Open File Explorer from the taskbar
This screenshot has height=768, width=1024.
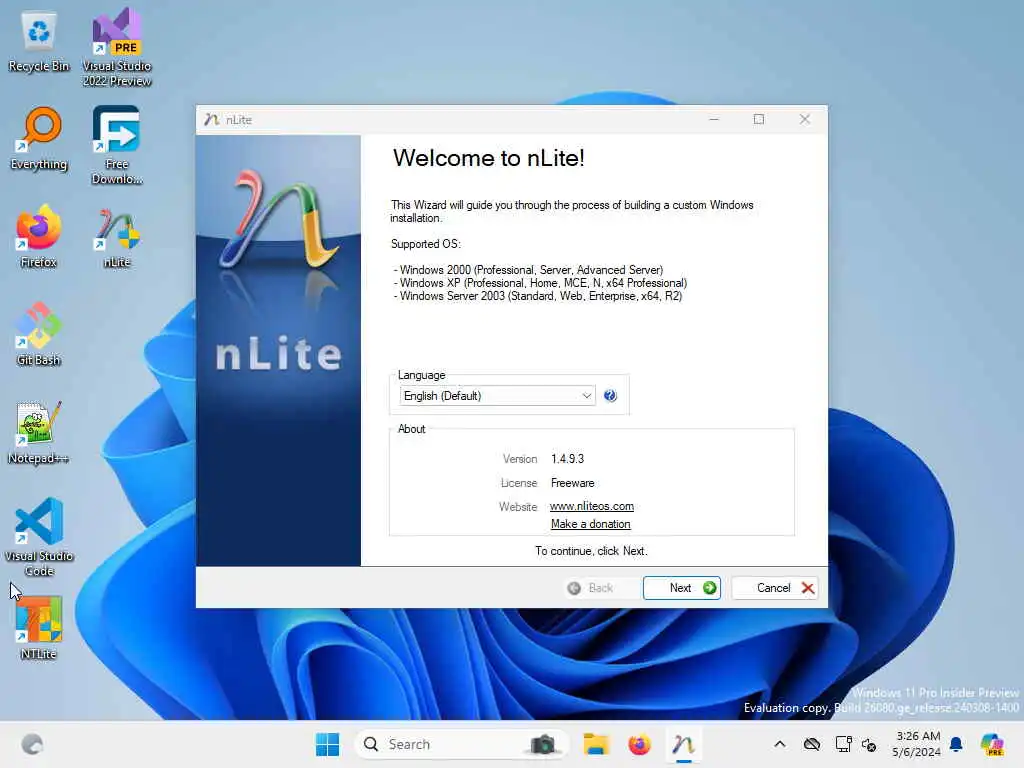[x=596, y=744]
